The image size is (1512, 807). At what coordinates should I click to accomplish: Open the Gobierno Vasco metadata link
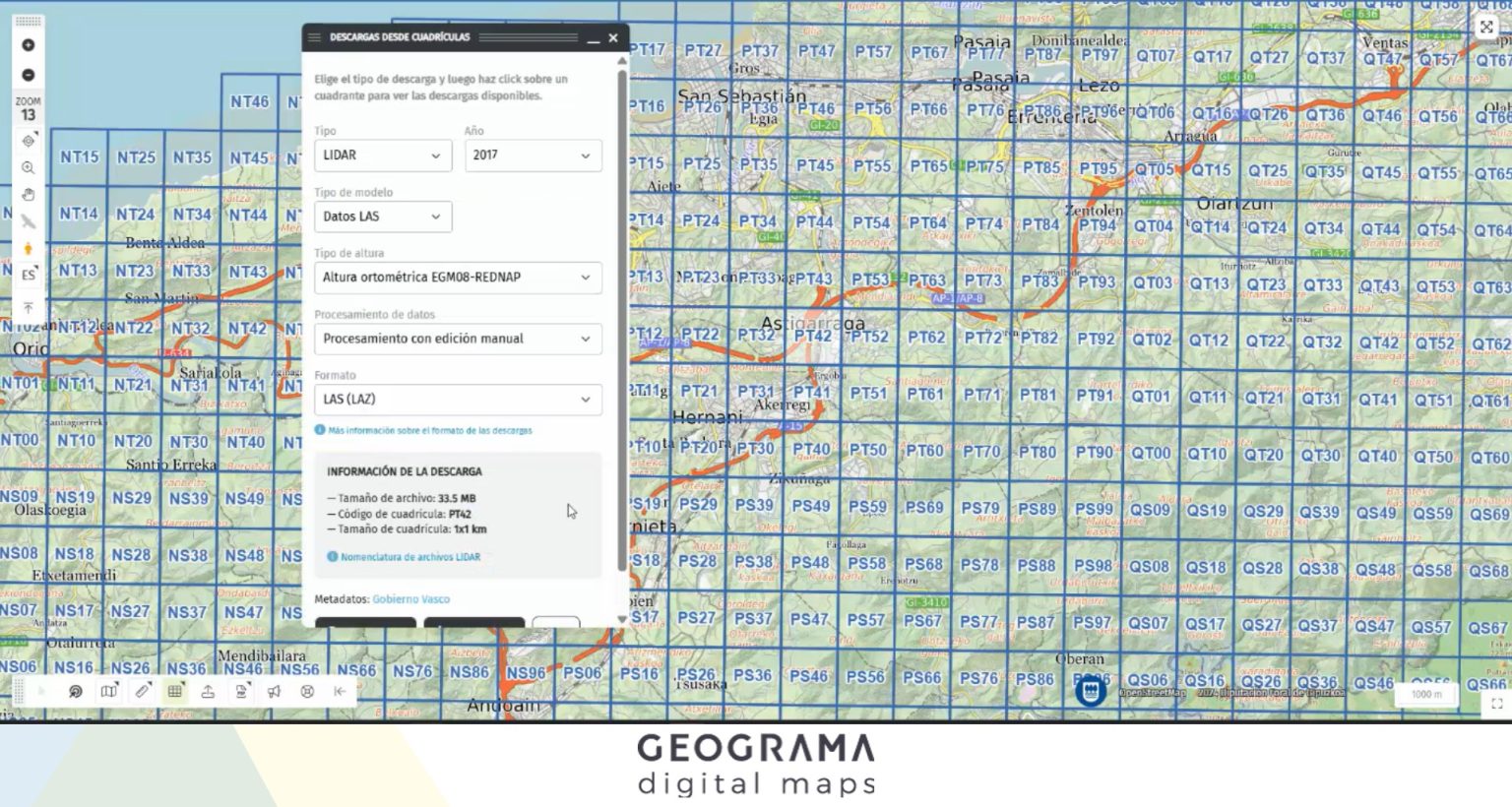[410, 599]
